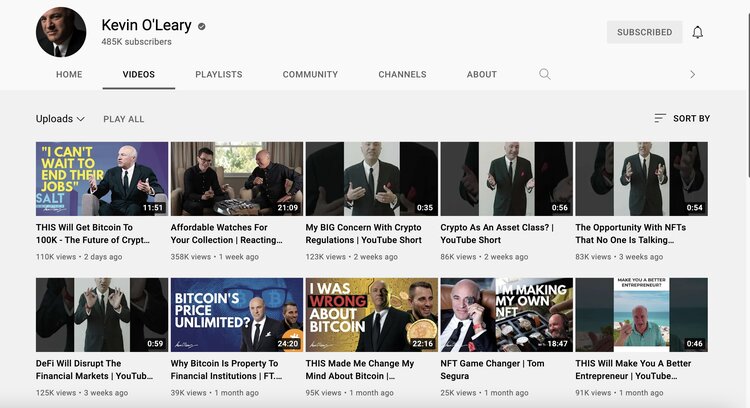This screenshot has height=408, width=750.
Task: Click "91K views • 1 month ago" text
Action: (619, 393)
